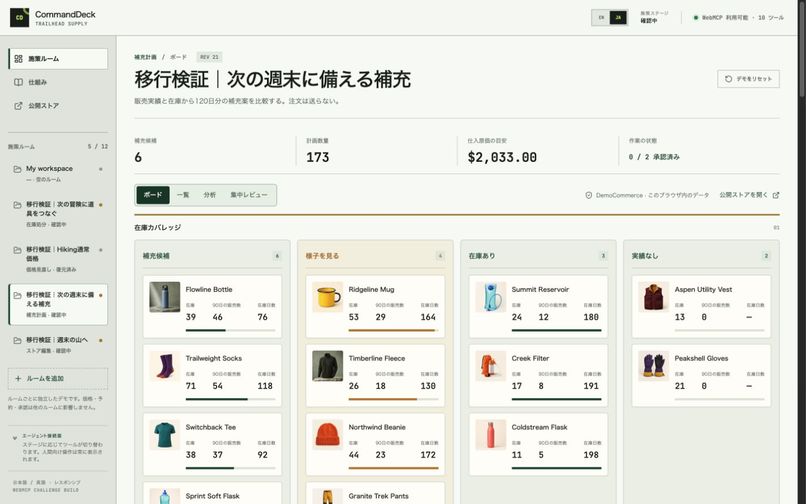Viewport: 806px width, 504px height.
Task: Click the Creek Filter card title
Action: pos(530,358)
